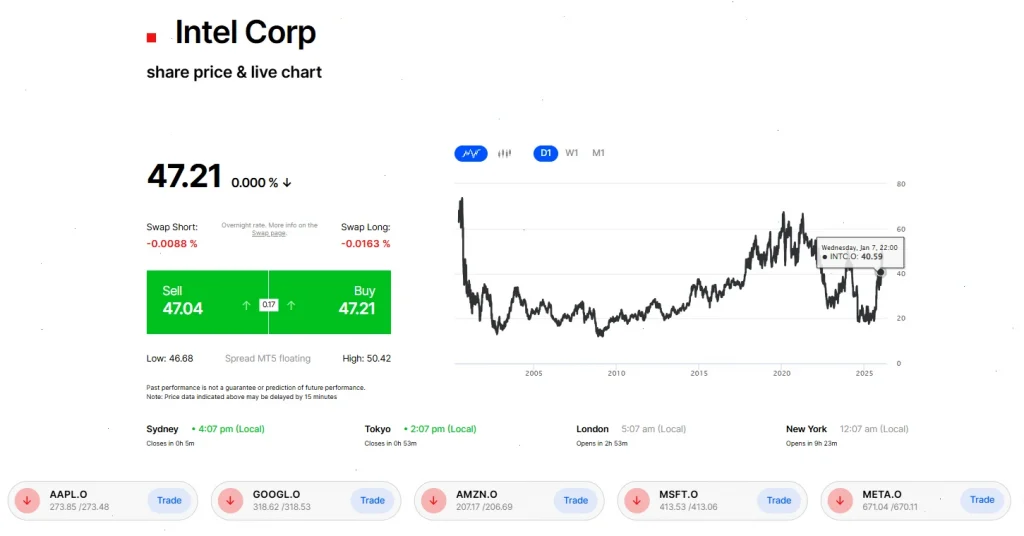The image size is (1024, 536).
Task: Click the GOOGL.O red down-arrow icon
Action: click(x=230, y=500)
